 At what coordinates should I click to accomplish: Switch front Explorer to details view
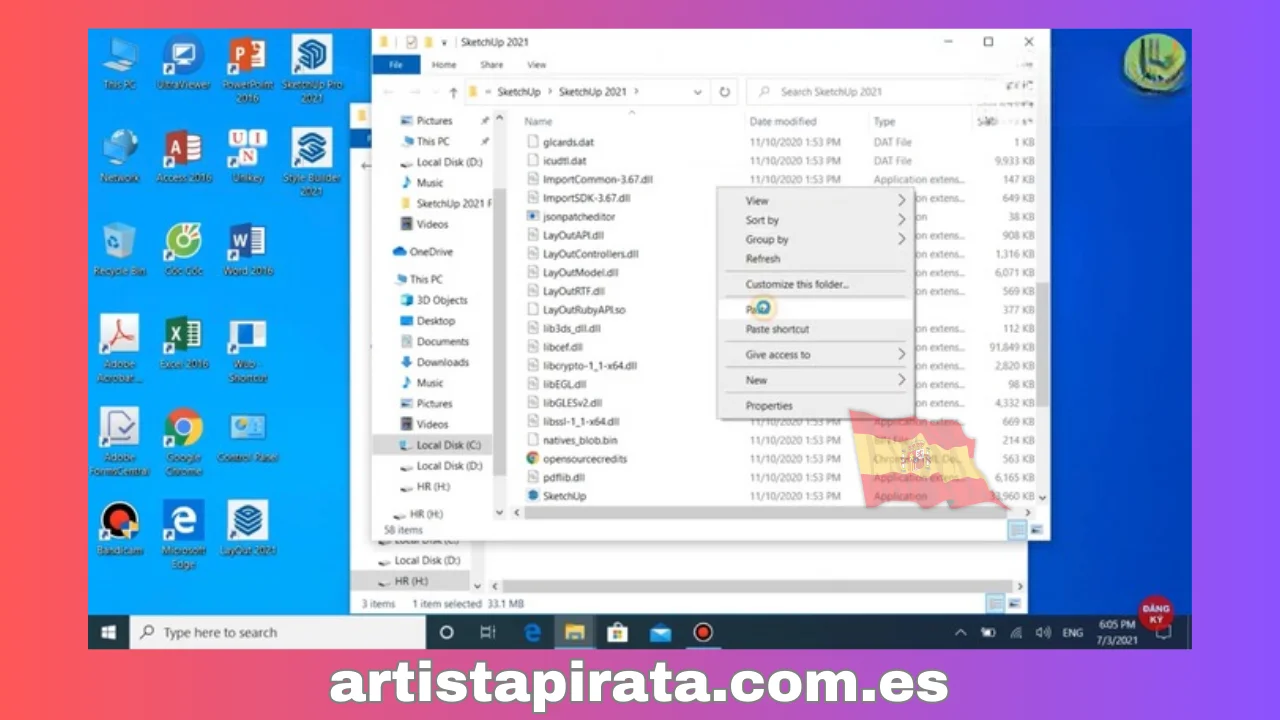point(1017,530)
